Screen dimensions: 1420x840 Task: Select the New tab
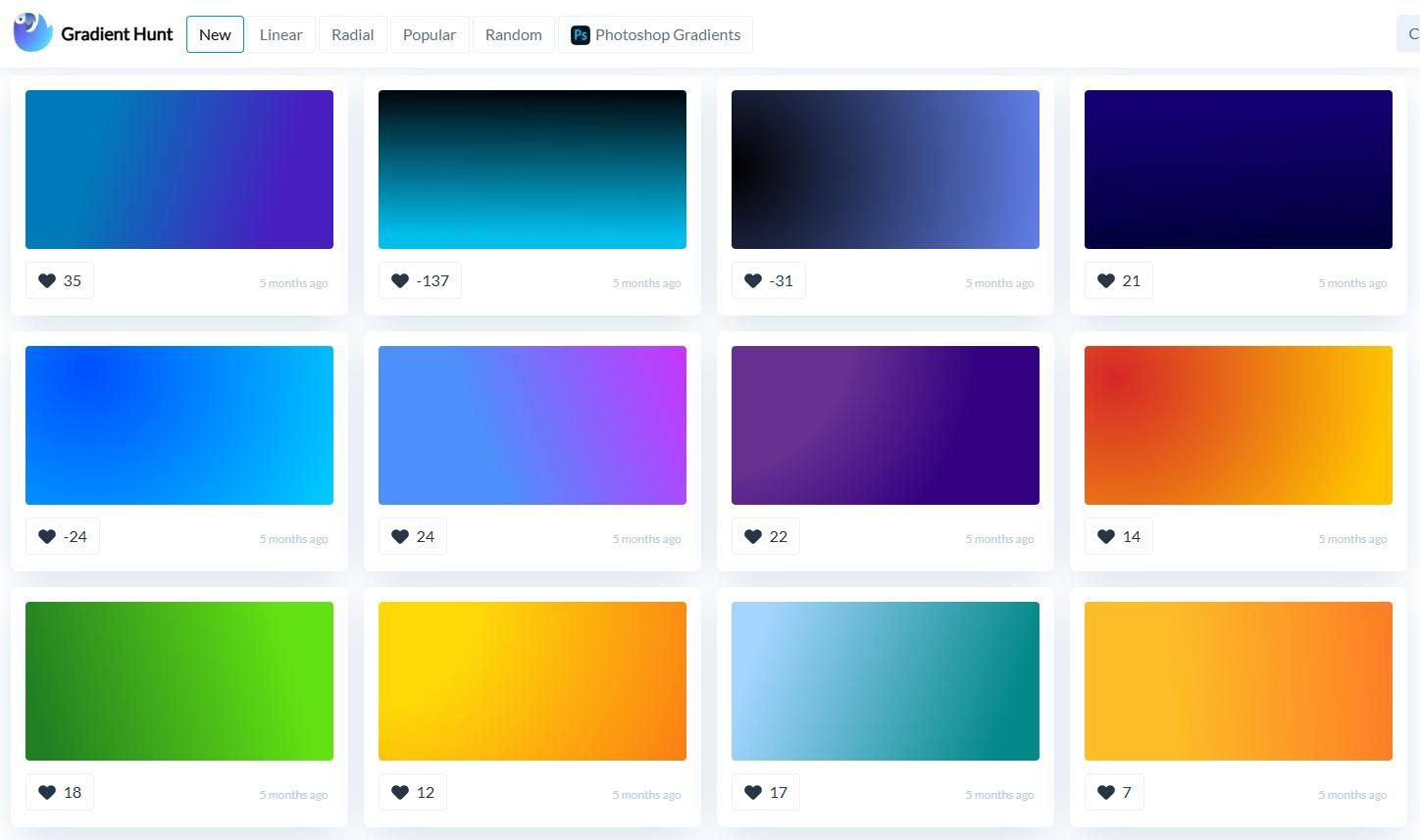[215, 35]
